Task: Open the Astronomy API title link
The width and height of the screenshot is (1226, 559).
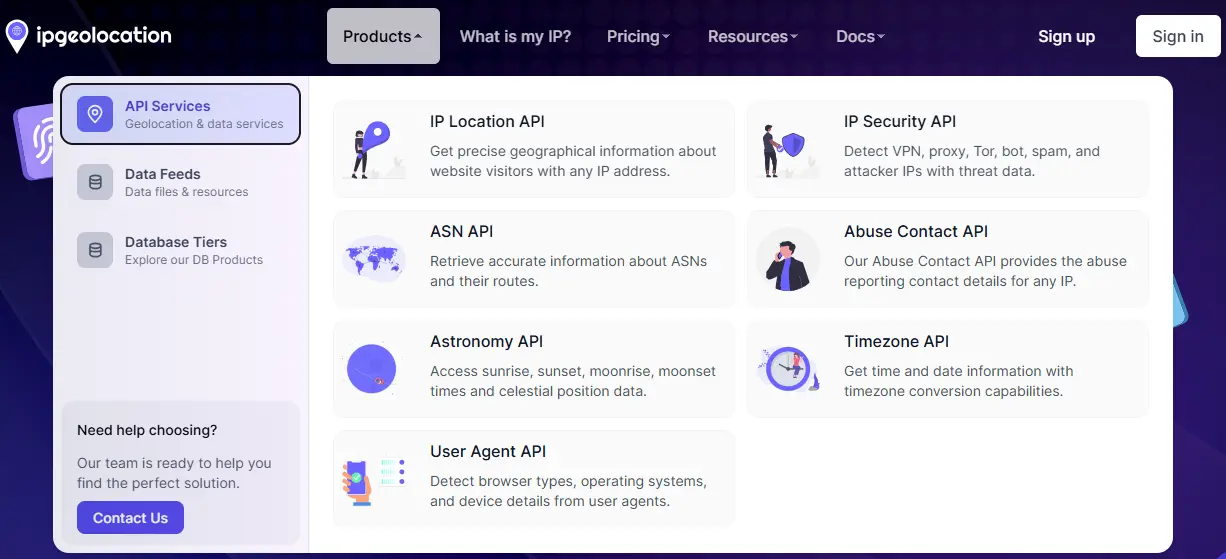Action: (x=486, y=342)
